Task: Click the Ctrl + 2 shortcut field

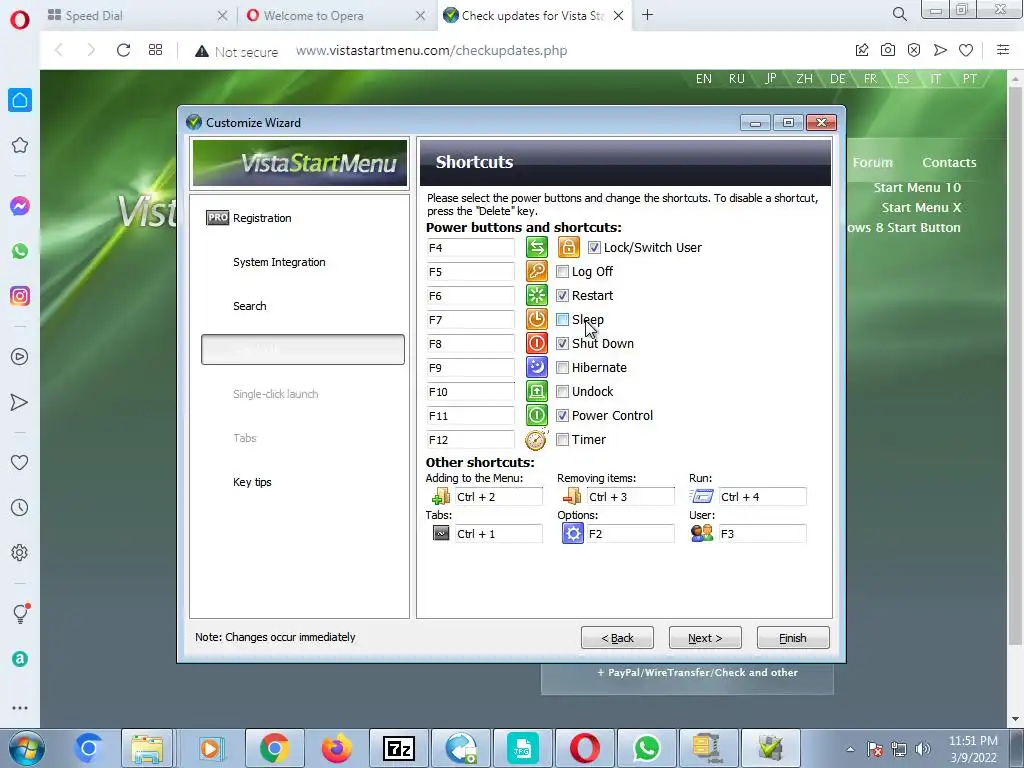Action: click(x=498, y=497)
